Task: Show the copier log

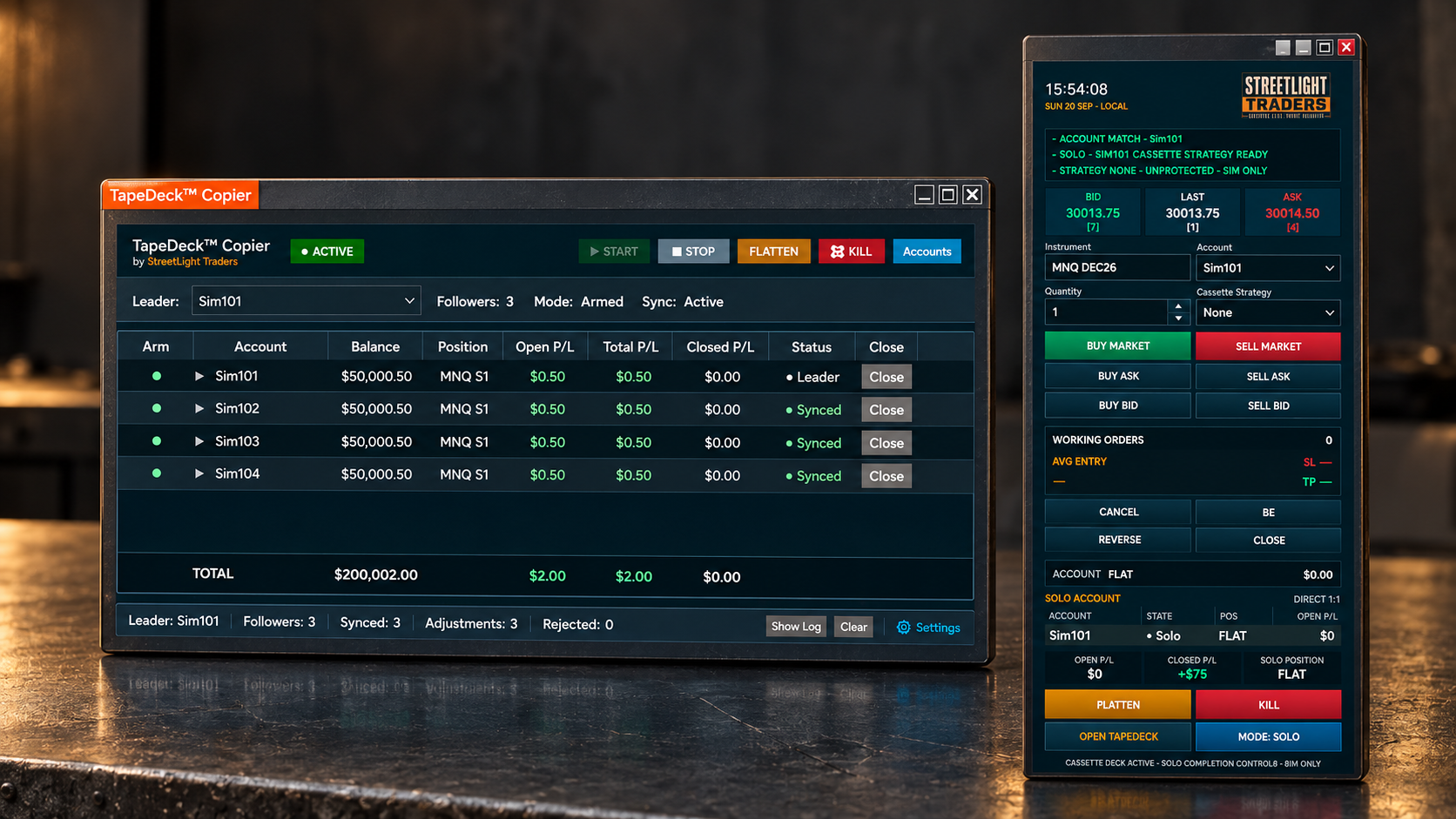Action: (x=796, y=627)
